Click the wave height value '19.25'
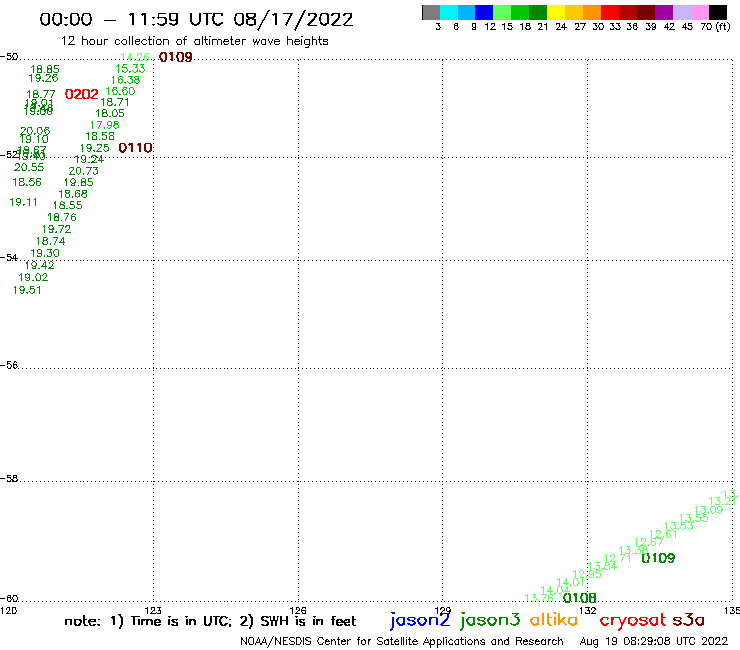This screenshot has height=650, width=740. tap(94, 148)
